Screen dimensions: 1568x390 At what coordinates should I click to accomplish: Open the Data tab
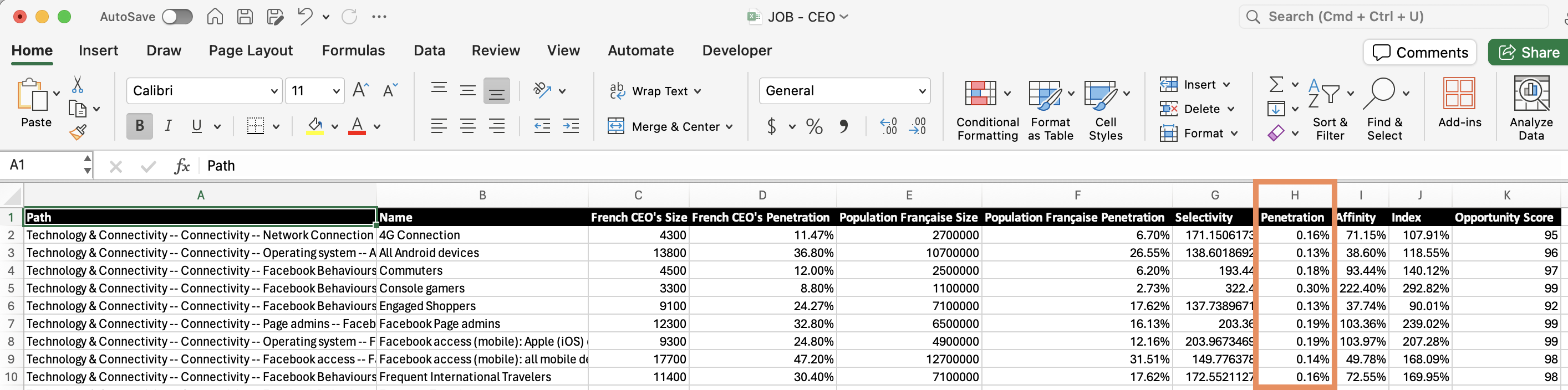coord(429,50)
